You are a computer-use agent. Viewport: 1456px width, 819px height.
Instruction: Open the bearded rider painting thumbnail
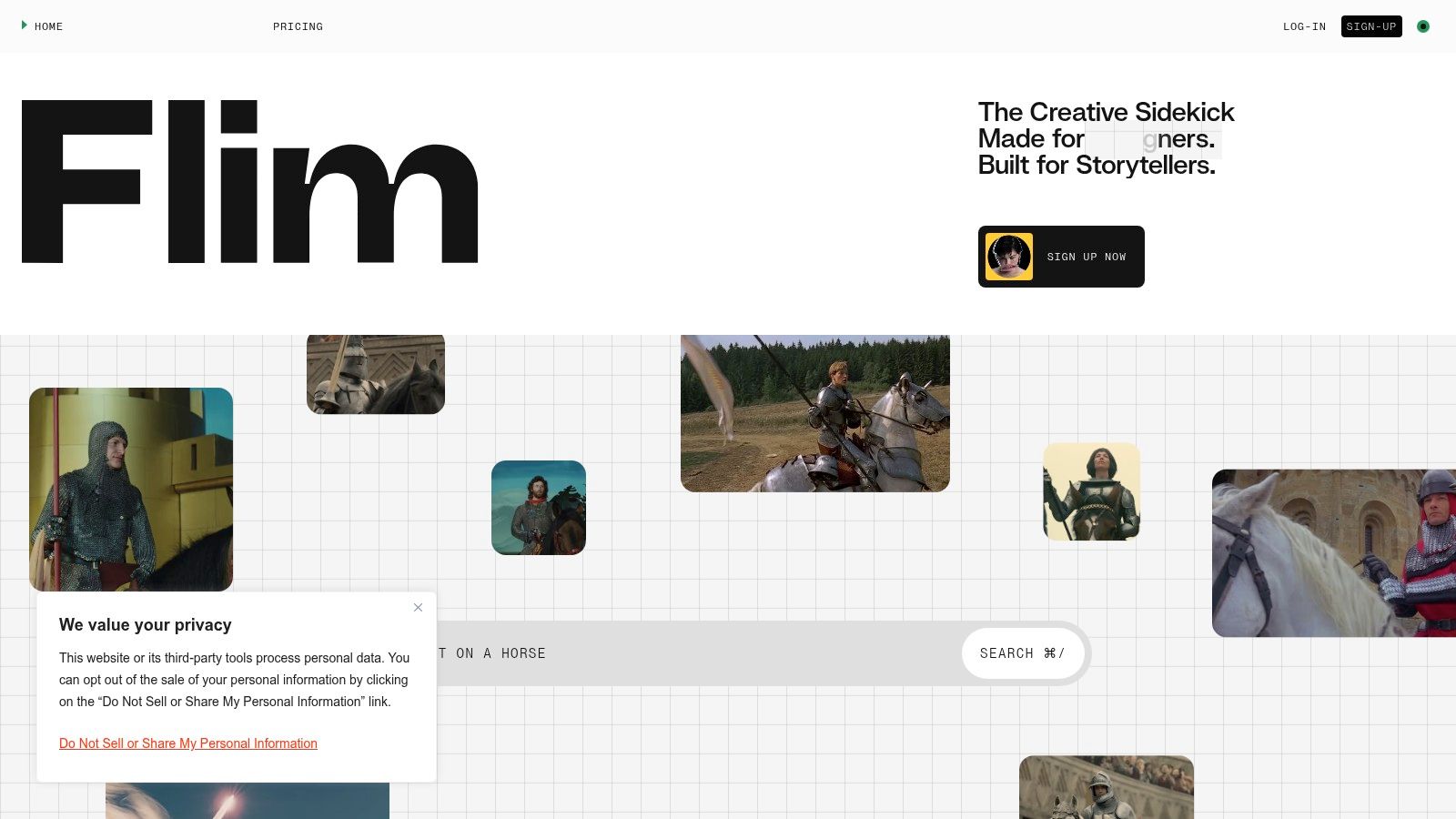(539, 508)
